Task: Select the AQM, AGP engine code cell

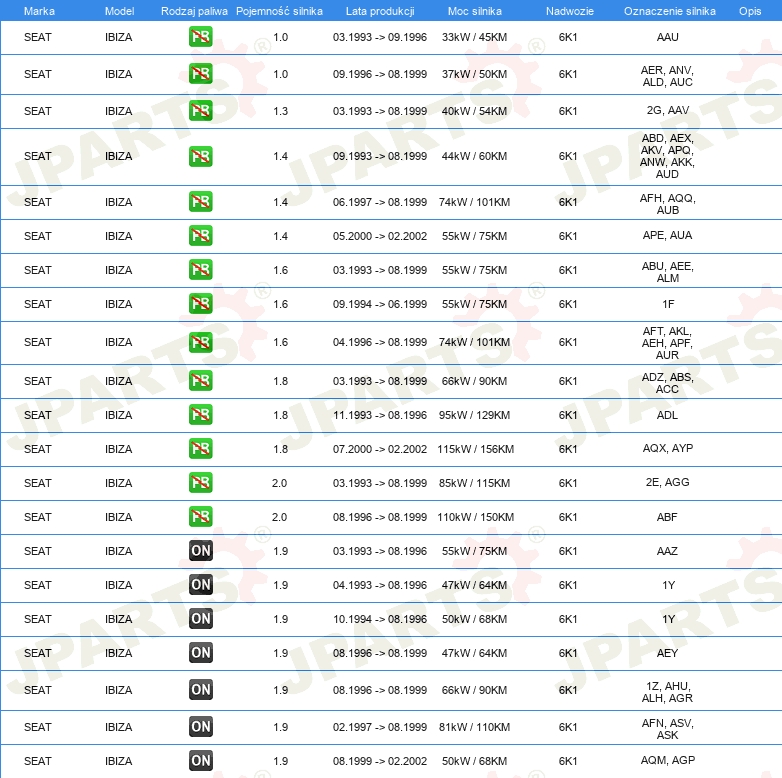Action: click(667, 760)
